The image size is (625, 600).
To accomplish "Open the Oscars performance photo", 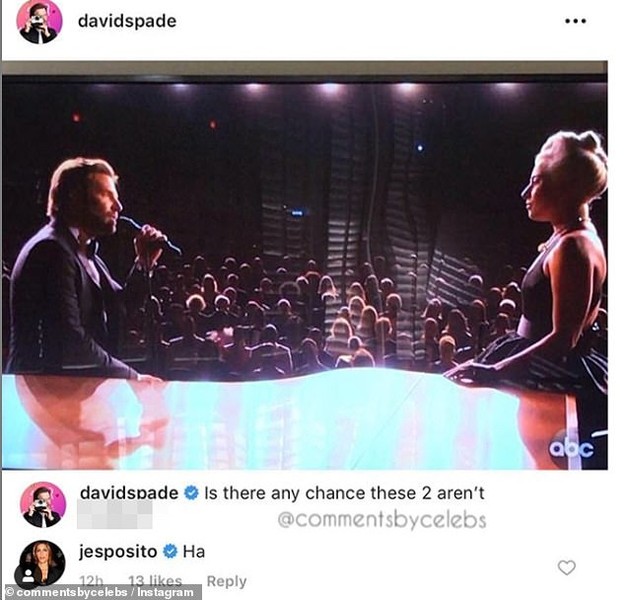I will (305, 265).
